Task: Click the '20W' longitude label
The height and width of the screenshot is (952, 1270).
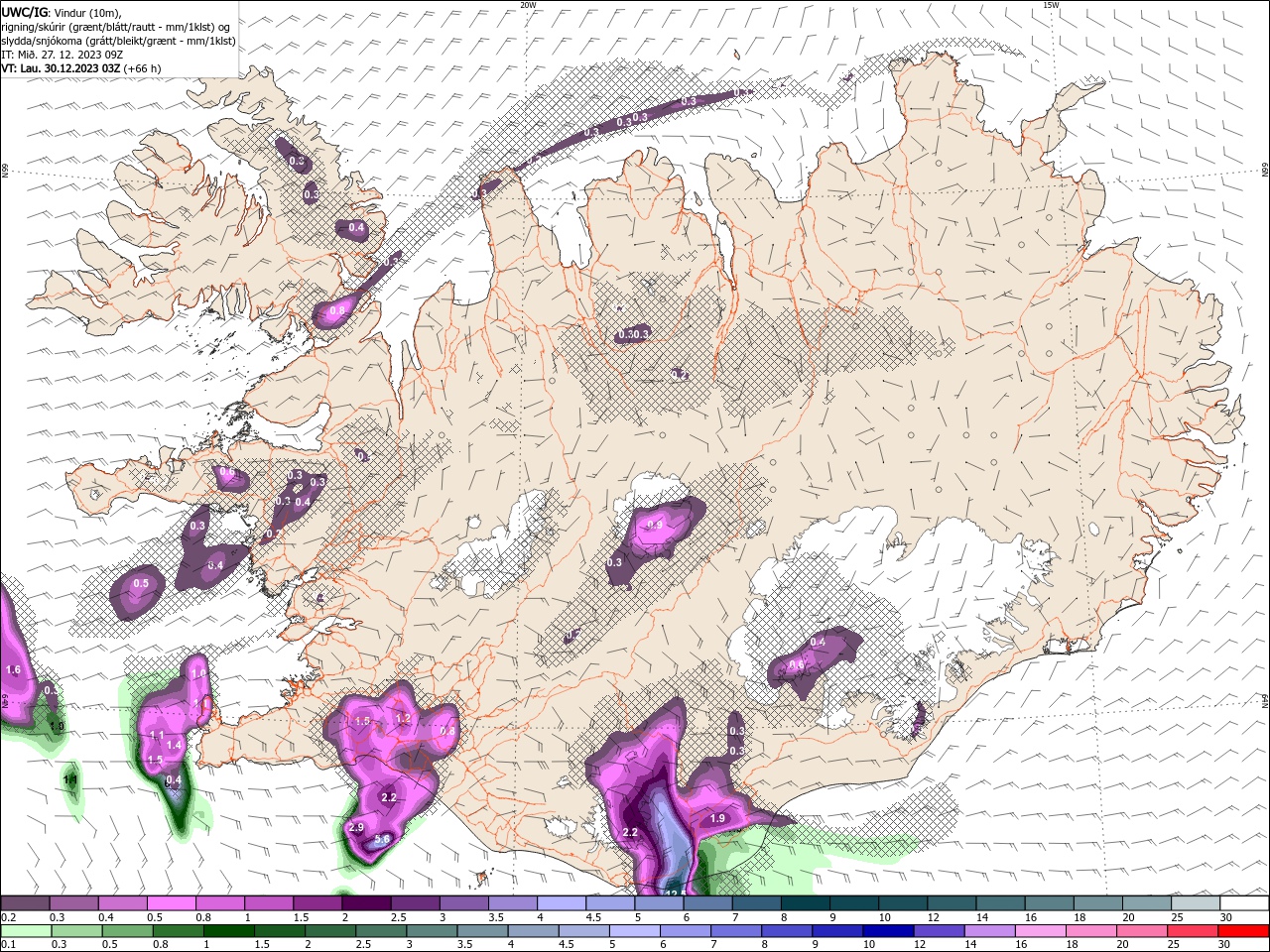Action: pos(528,5)
